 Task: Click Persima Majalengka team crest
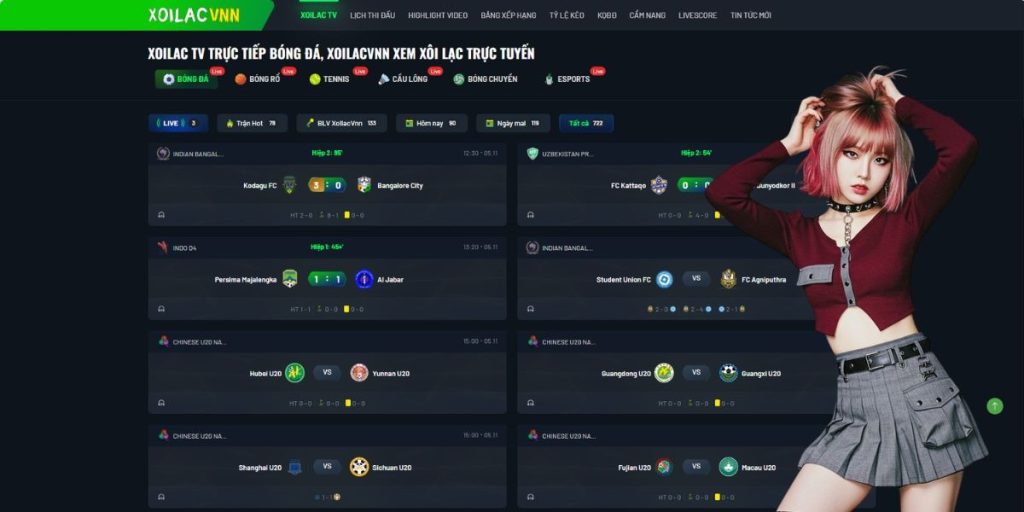[289, 280]
